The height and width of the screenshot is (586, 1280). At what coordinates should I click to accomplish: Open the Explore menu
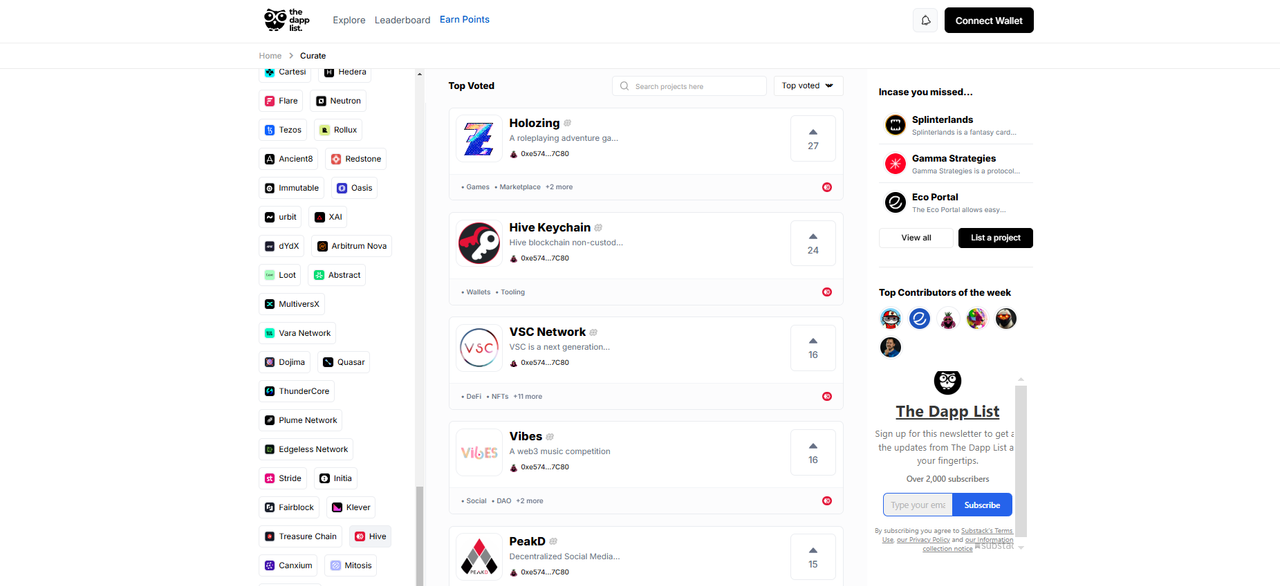coord(349,20)
